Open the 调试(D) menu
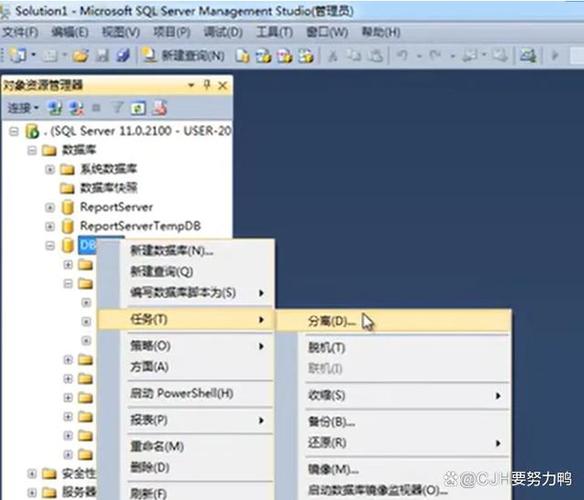 click(x=223, y=32)
